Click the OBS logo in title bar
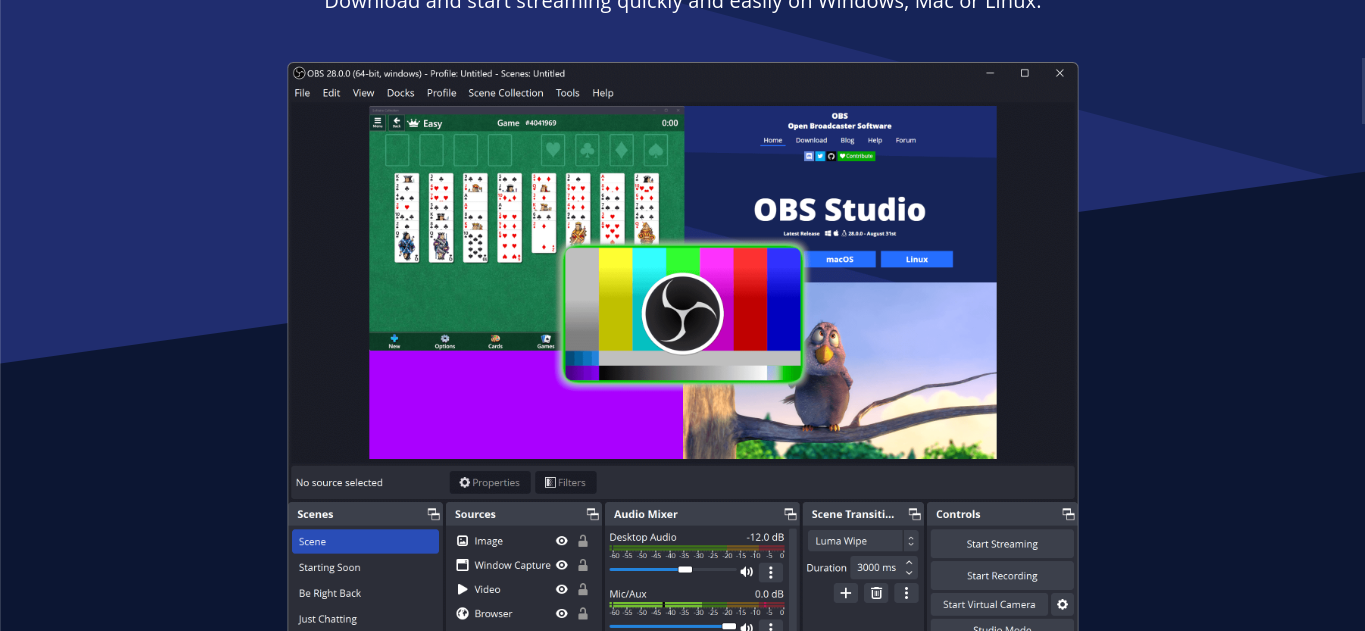The width and height of the screenshot is (1365, 631). click(x=298, y=73)
